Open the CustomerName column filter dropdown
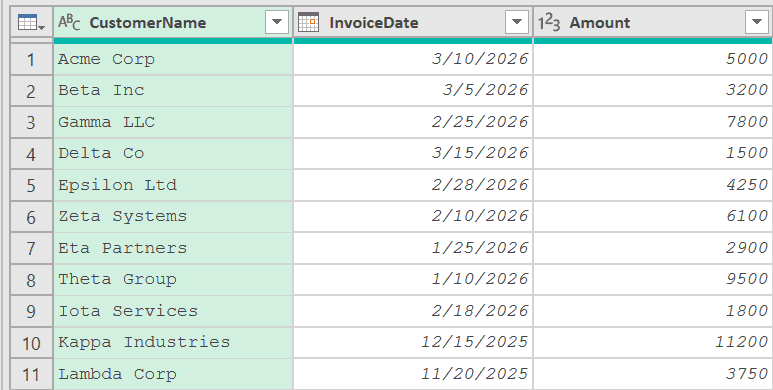This screenshot has height=390, width=773. pyautogui.click(x=277, y=22)
